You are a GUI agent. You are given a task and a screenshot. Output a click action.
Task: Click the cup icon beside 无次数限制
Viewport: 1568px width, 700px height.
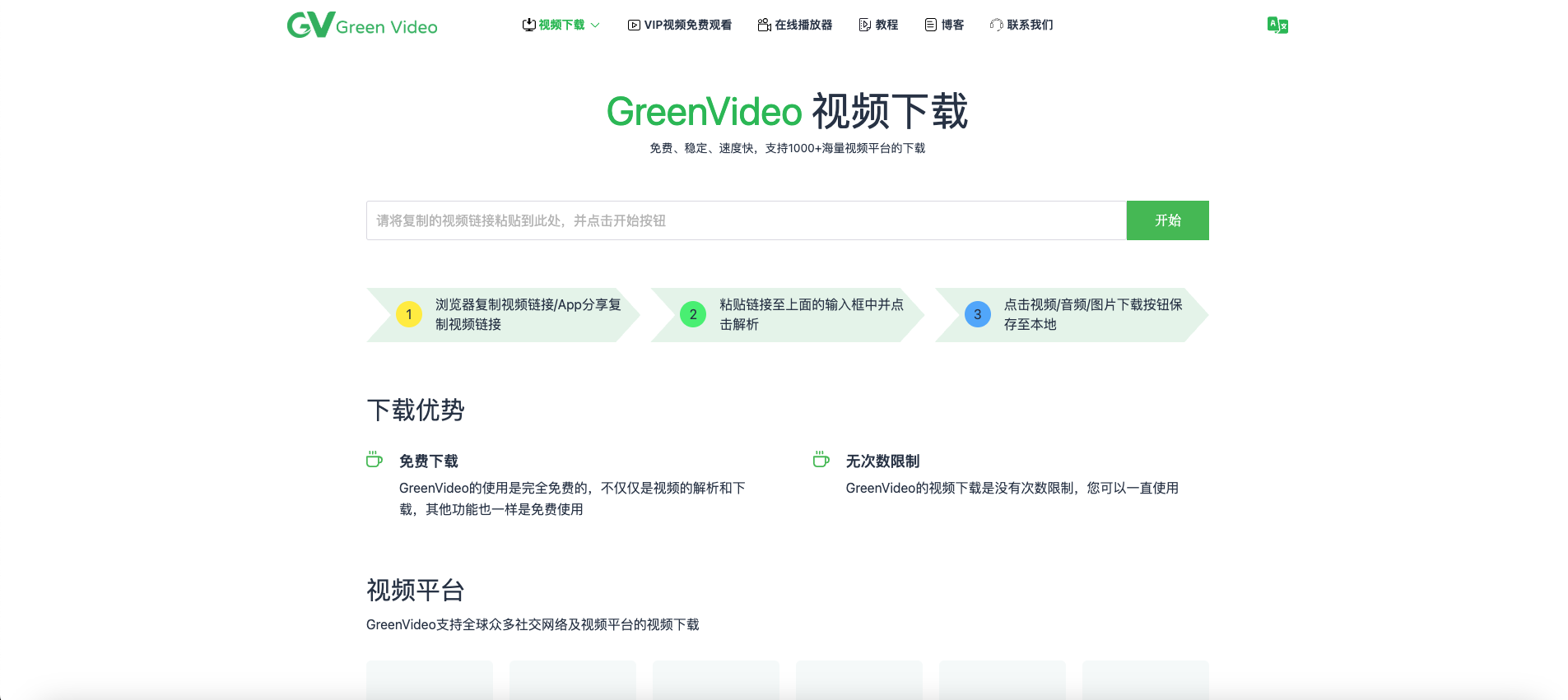coord(821,458)
